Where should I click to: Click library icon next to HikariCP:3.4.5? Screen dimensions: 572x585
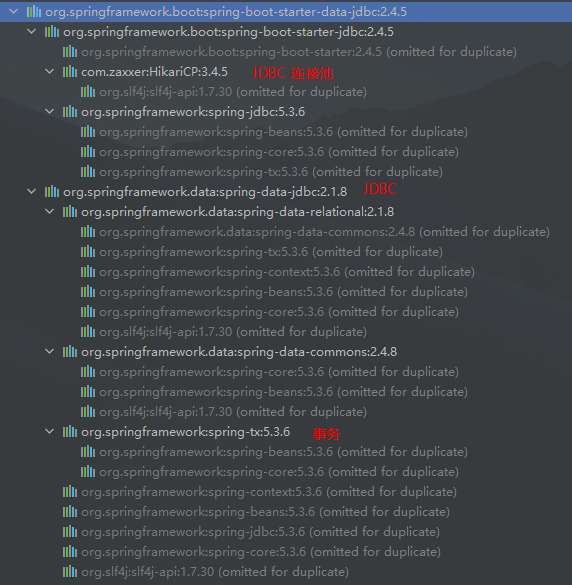70,72
